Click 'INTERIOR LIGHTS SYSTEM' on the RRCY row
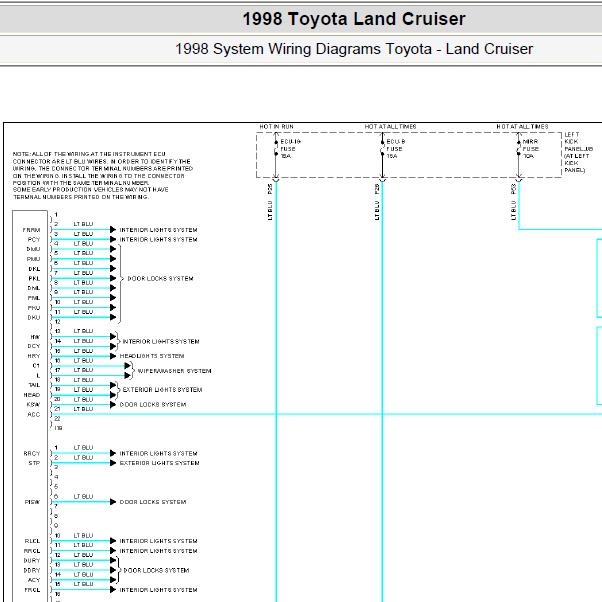 159,453
